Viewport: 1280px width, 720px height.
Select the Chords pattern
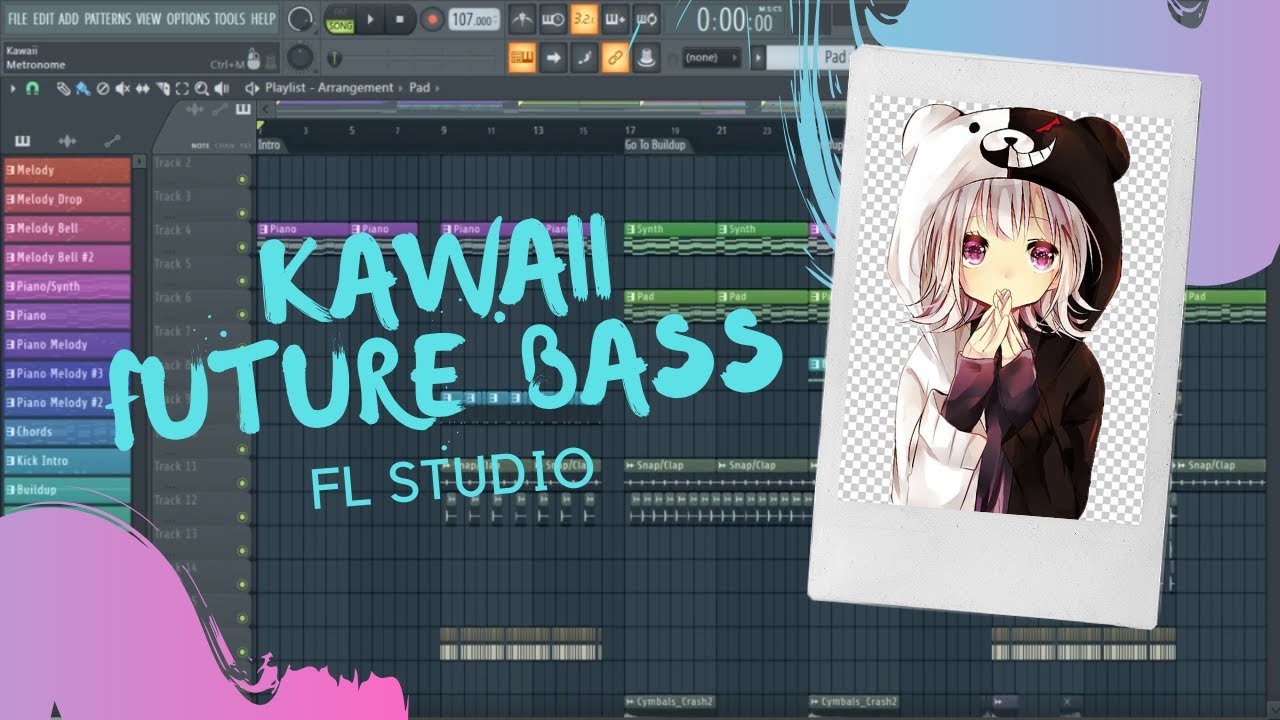point(67,432)
